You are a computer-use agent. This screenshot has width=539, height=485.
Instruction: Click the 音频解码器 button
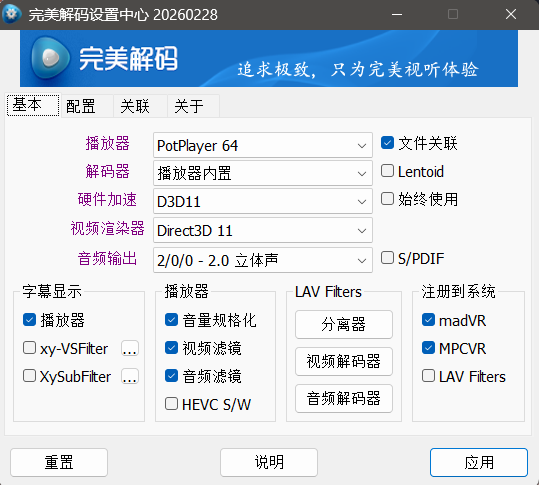[344, 399]
